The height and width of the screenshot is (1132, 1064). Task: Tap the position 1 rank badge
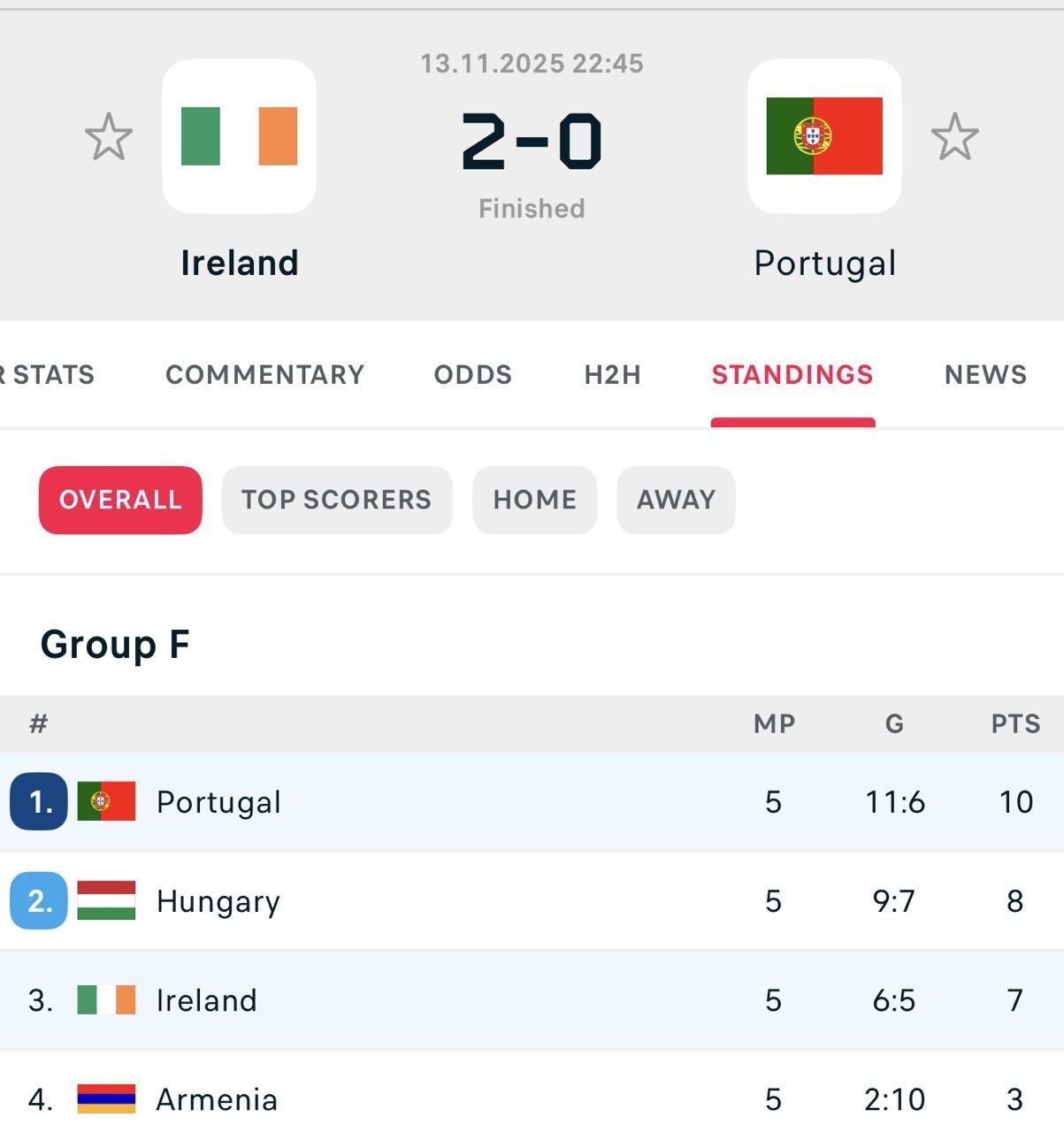39,801
